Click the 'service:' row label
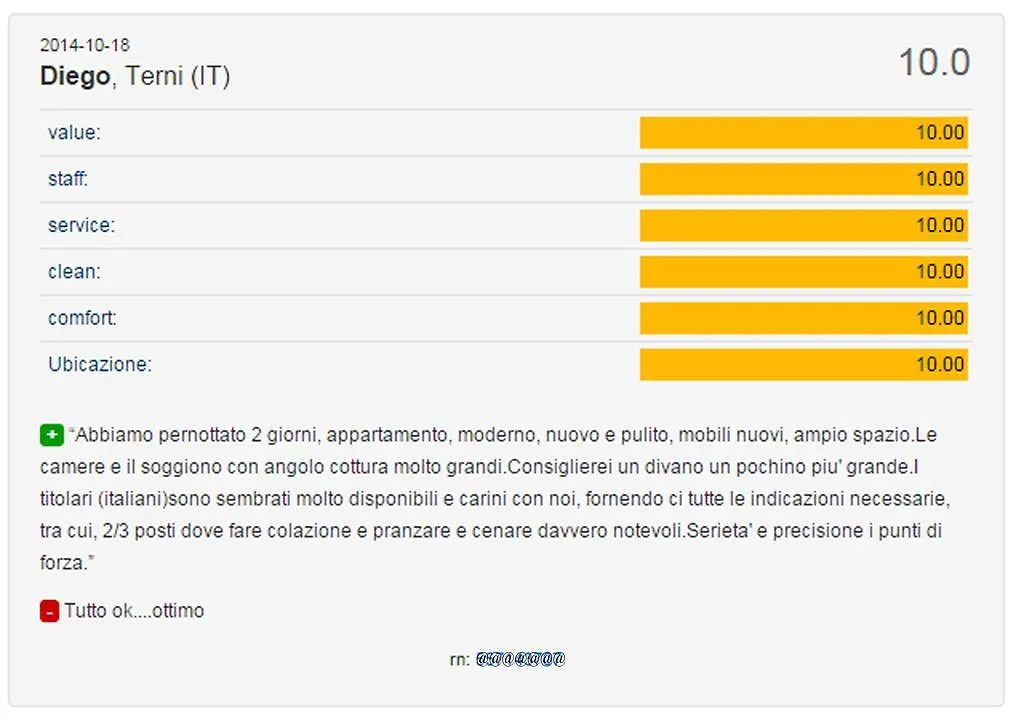 [x=82, y=225]
